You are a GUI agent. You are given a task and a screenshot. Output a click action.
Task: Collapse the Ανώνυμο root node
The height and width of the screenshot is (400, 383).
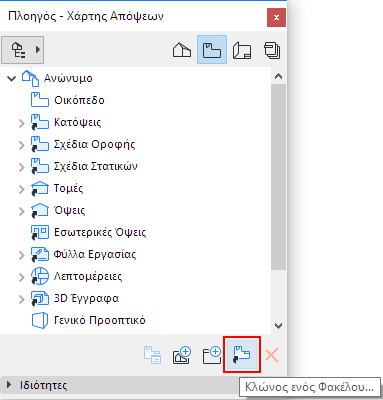coord(12,79)
